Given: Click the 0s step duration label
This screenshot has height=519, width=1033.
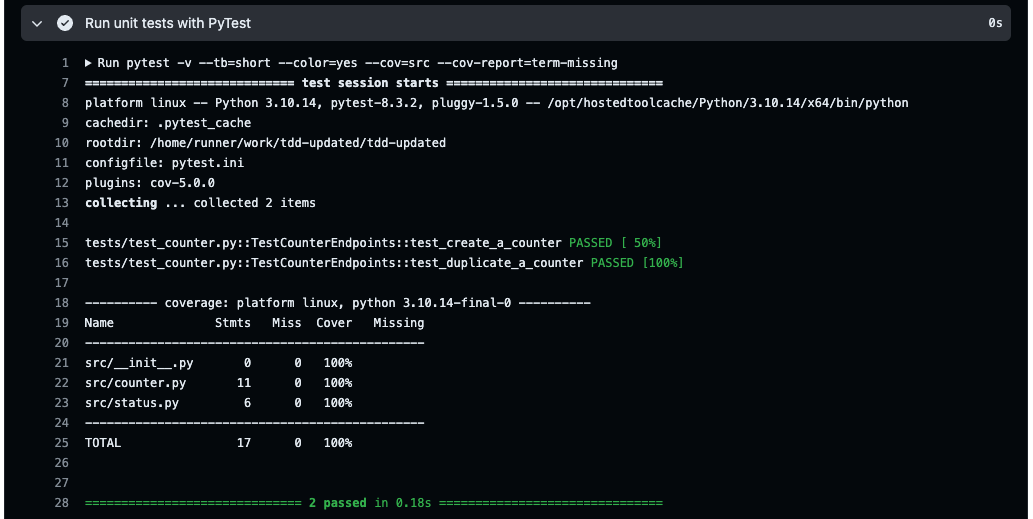Looking at the screenshot, I should tap(995, 23).
